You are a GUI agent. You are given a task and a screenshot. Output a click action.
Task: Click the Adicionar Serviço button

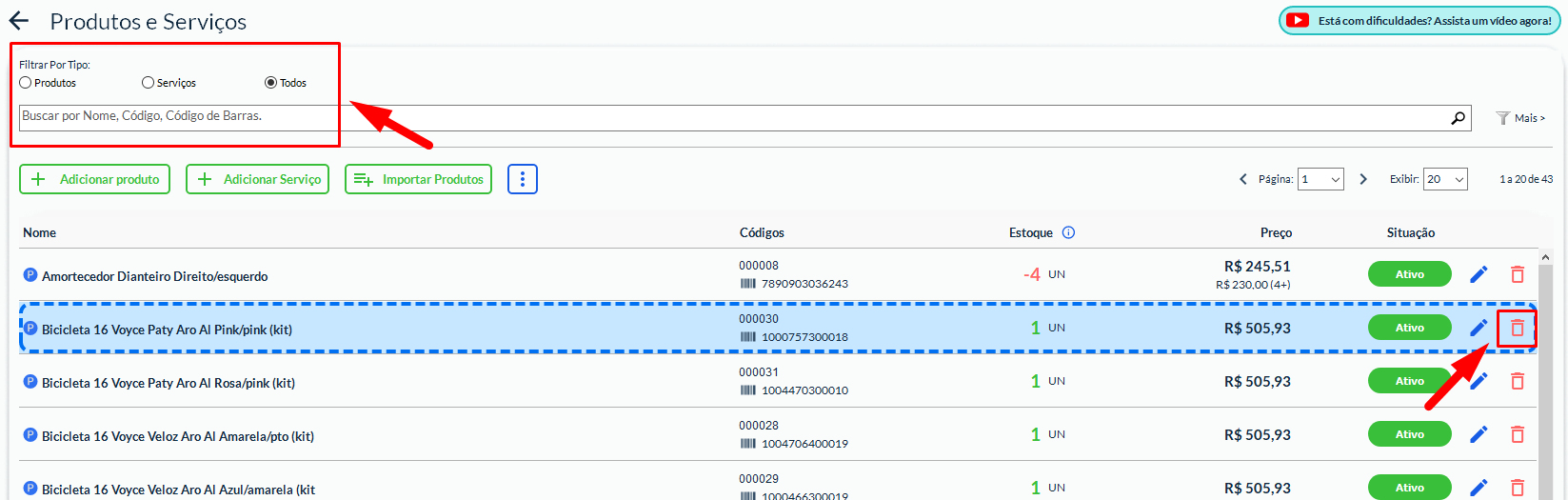(x=257, y=179)
